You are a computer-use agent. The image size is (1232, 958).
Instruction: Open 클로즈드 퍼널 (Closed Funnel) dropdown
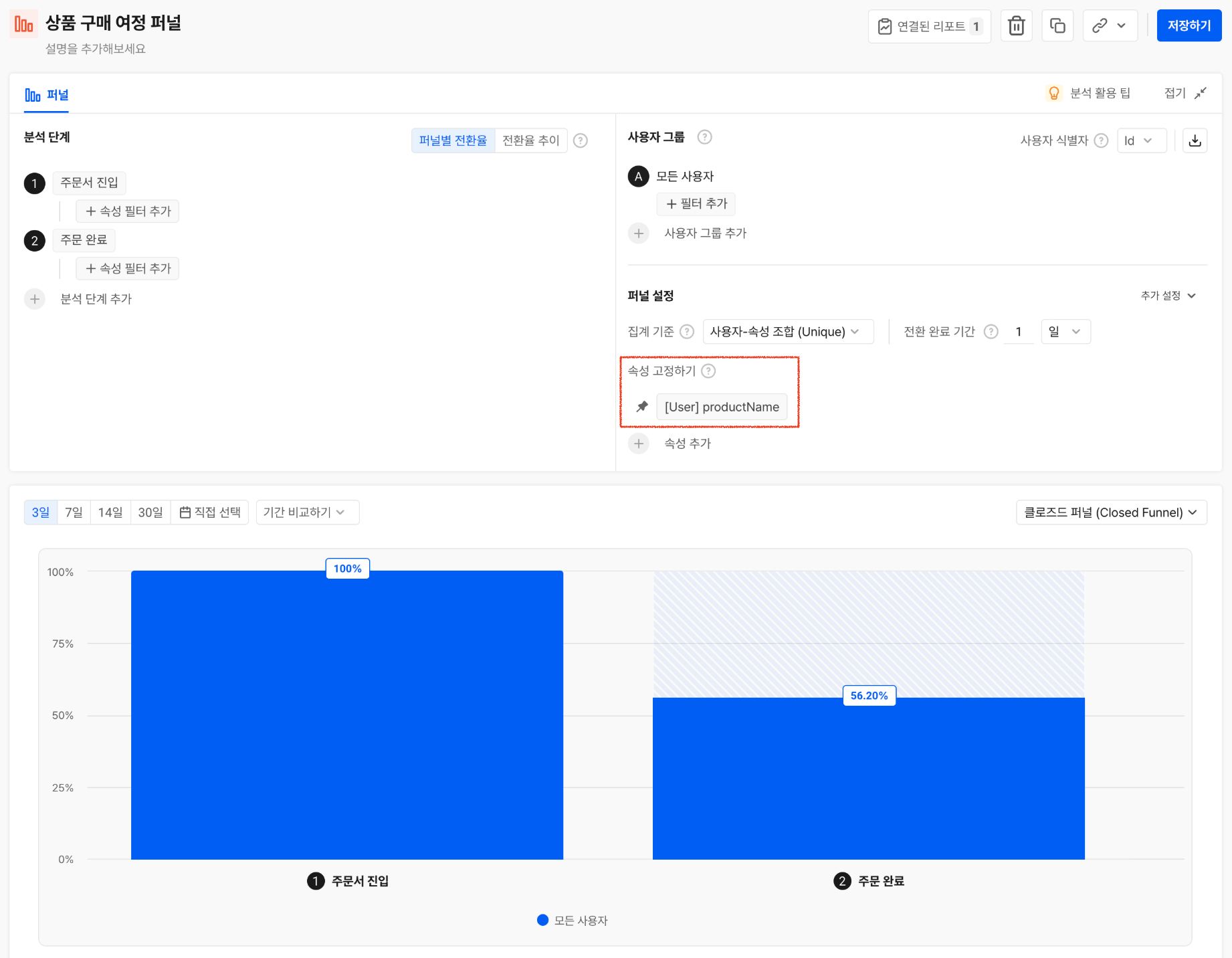pyautogui.click(x=1112, y=512)
